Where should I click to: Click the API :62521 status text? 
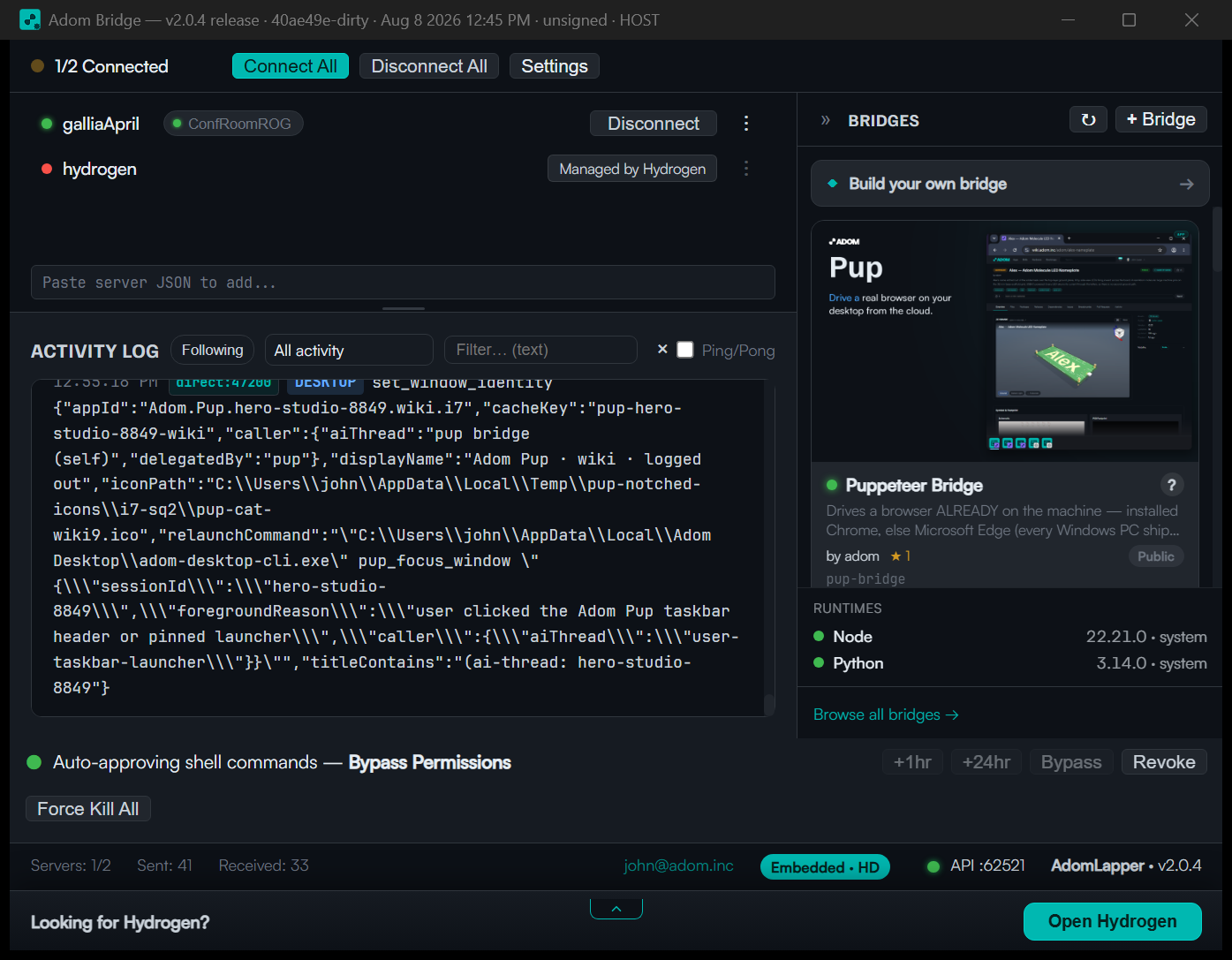[987, 866]
